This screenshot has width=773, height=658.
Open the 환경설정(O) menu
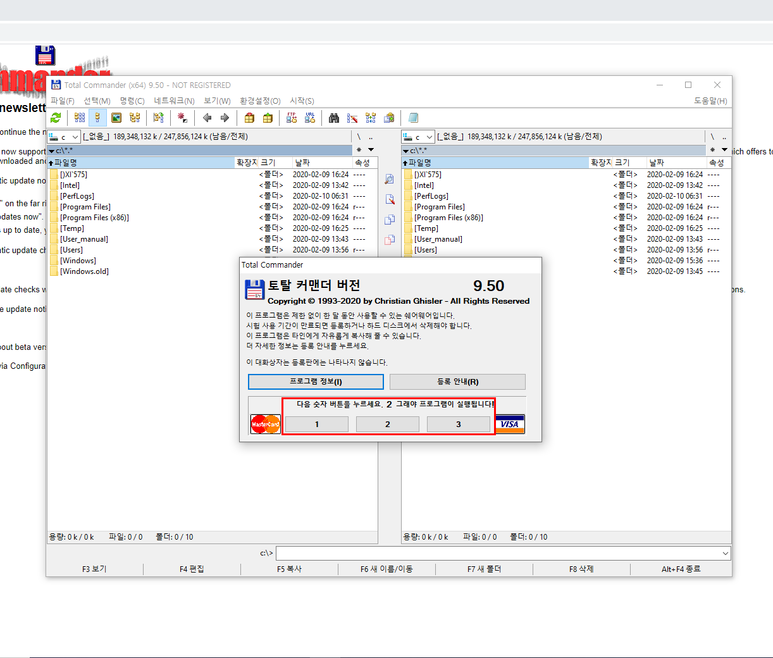tap(260, 101)
